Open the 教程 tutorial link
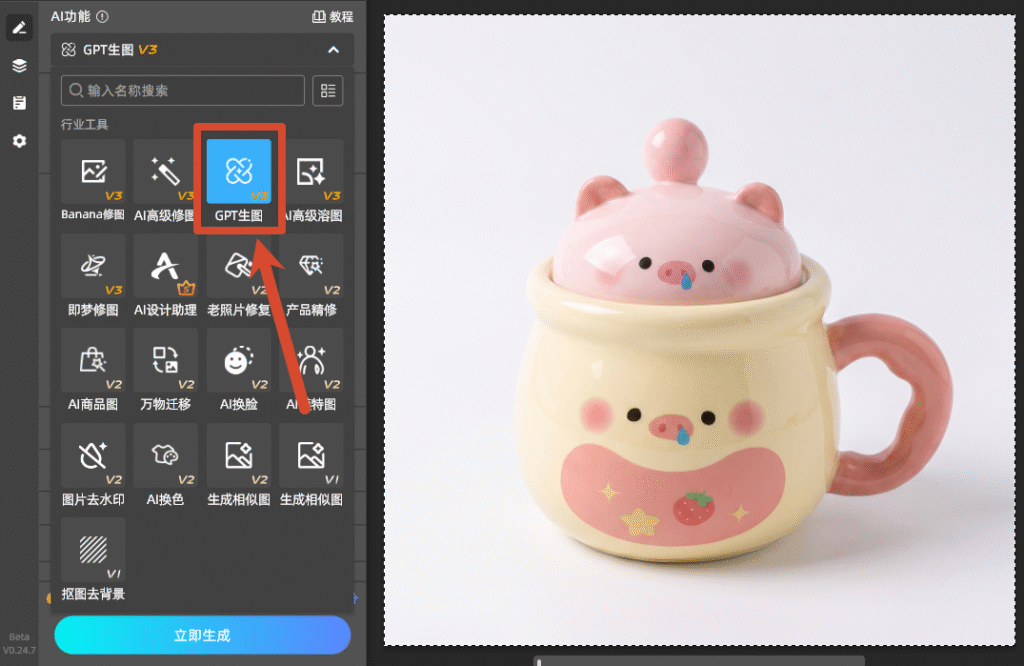The image size is (1024, 666). 332,16
